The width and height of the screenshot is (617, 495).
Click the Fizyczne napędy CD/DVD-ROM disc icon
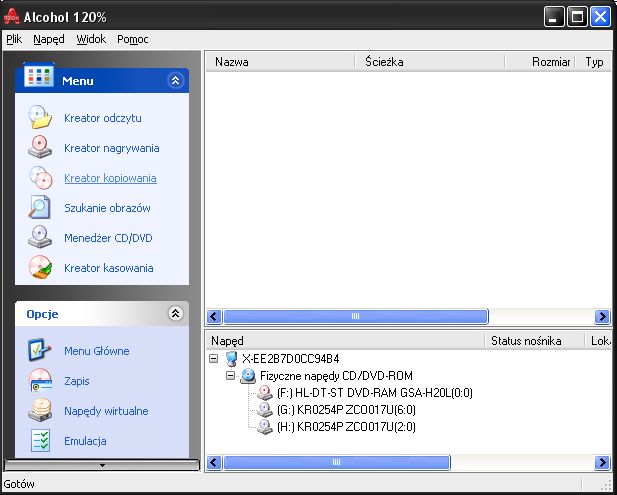click(248, 376)
